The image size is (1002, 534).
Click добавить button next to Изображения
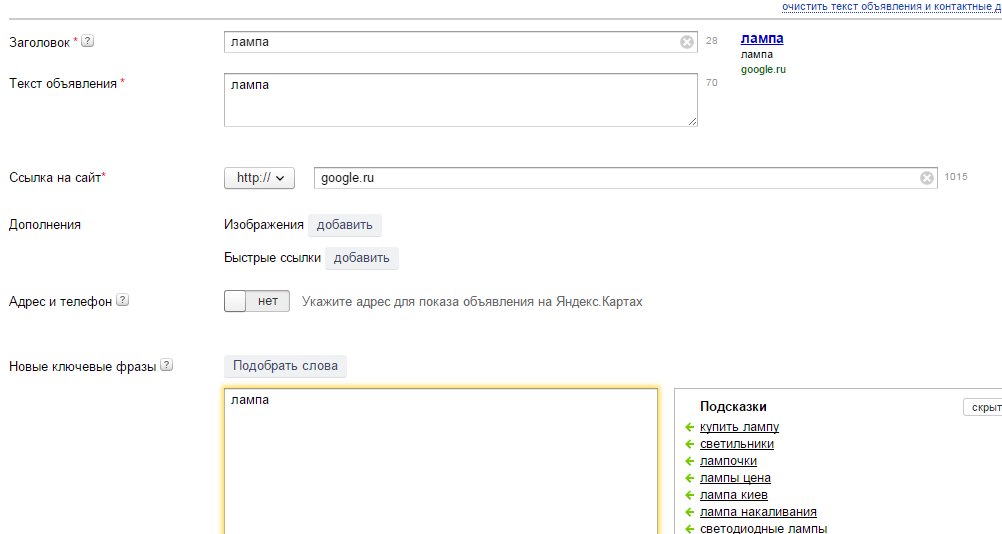(344, 225)
